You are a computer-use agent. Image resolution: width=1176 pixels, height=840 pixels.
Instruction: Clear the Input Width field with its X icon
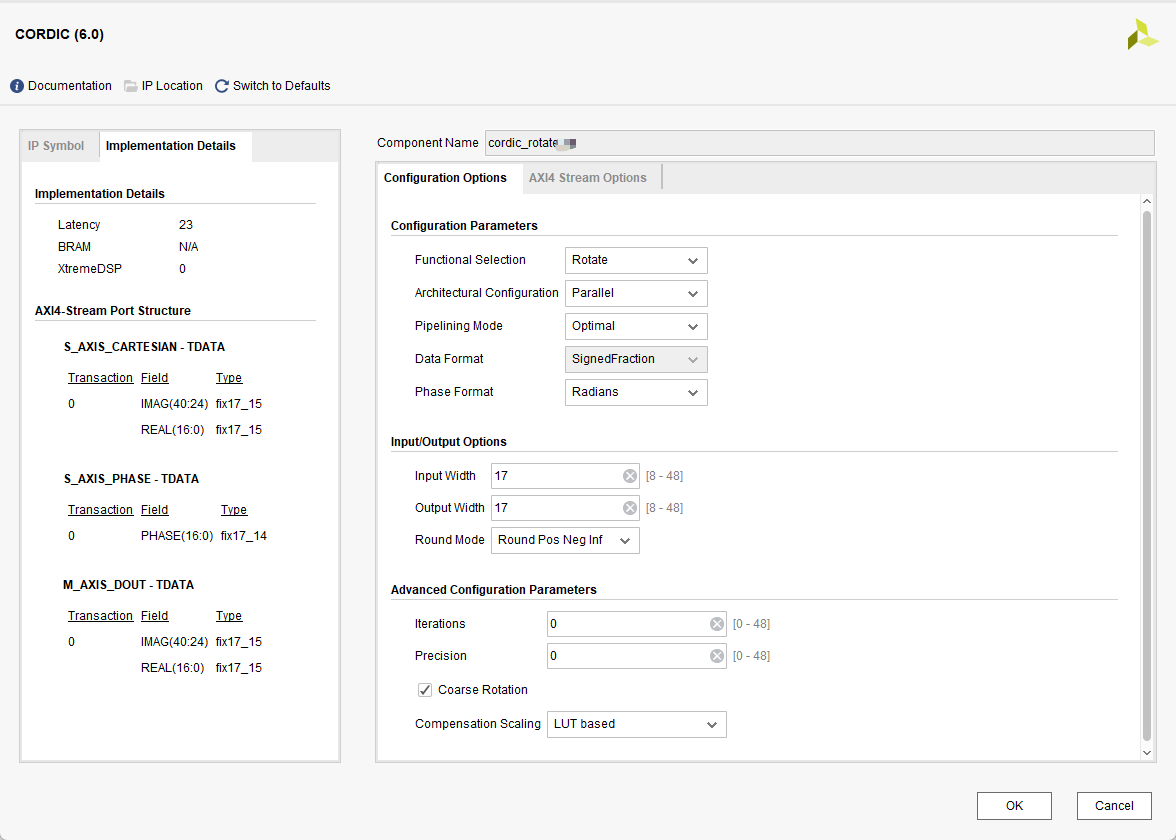pos(629,476)
